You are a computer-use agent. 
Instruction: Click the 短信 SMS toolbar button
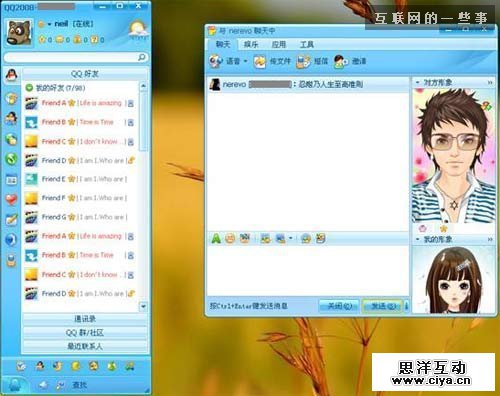pyautogui.click(x=312, y=61)
